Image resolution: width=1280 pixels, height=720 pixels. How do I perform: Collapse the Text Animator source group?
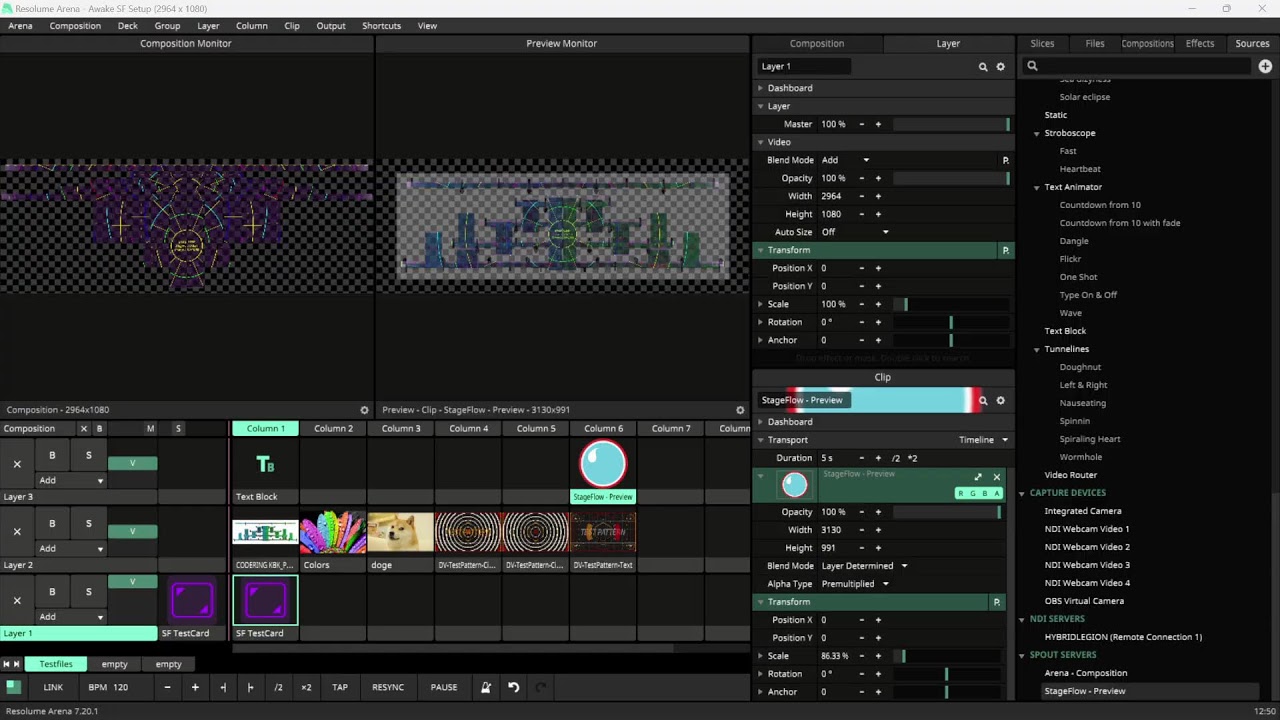[1037, 187]
